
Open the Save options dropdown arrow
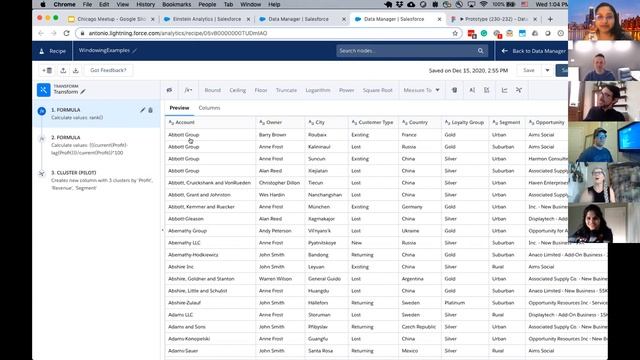coord(547,70)
